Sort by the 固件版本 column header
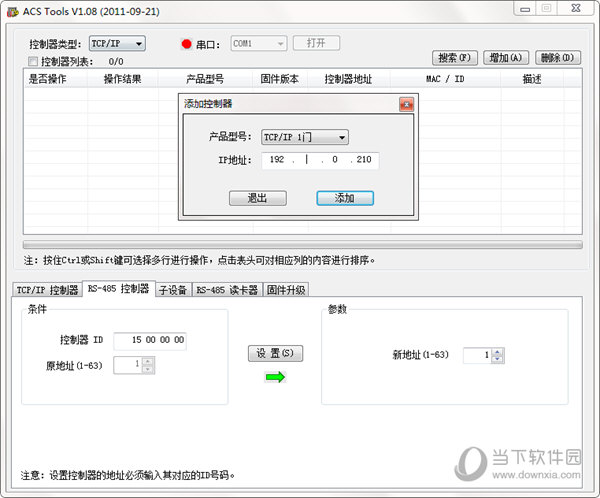 [280, 79]
